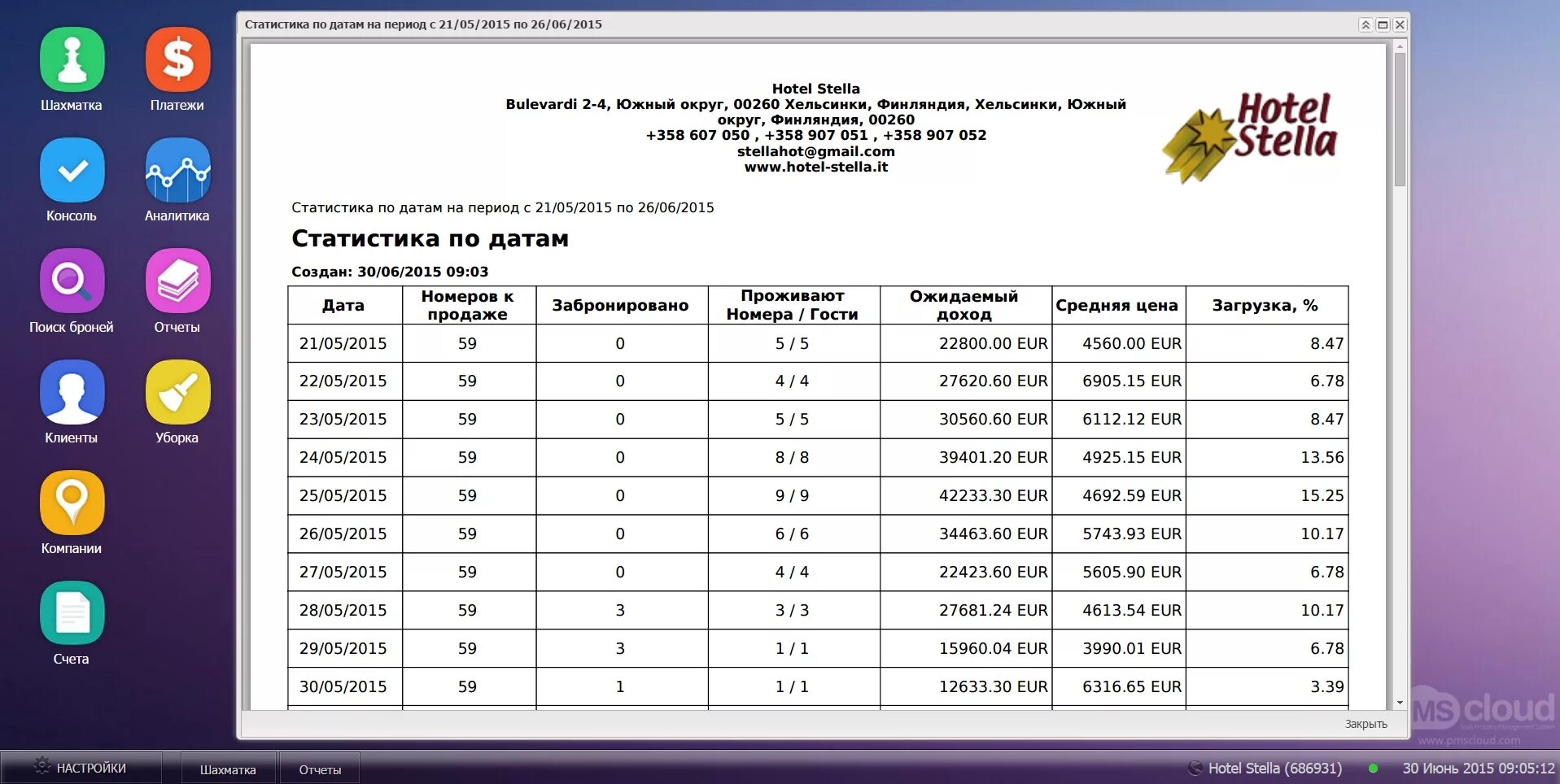Maximize the statistics report window

(x=1381, y=24)
